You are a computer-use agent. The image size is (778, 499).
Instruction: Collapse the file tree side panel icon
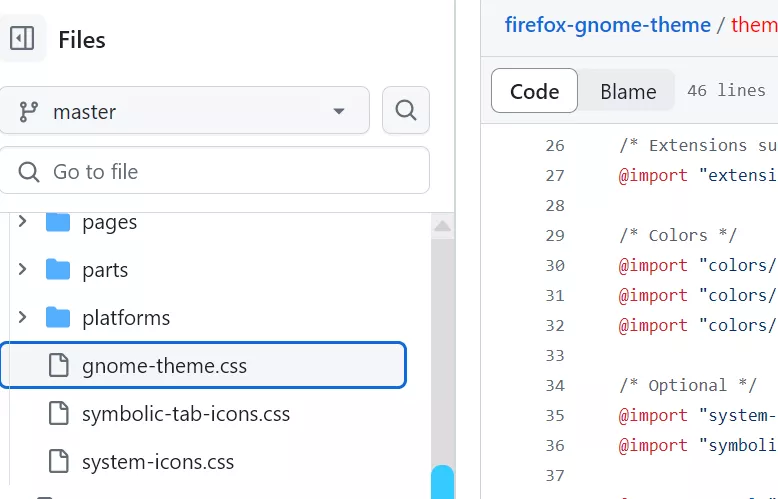tap(22, 39)
